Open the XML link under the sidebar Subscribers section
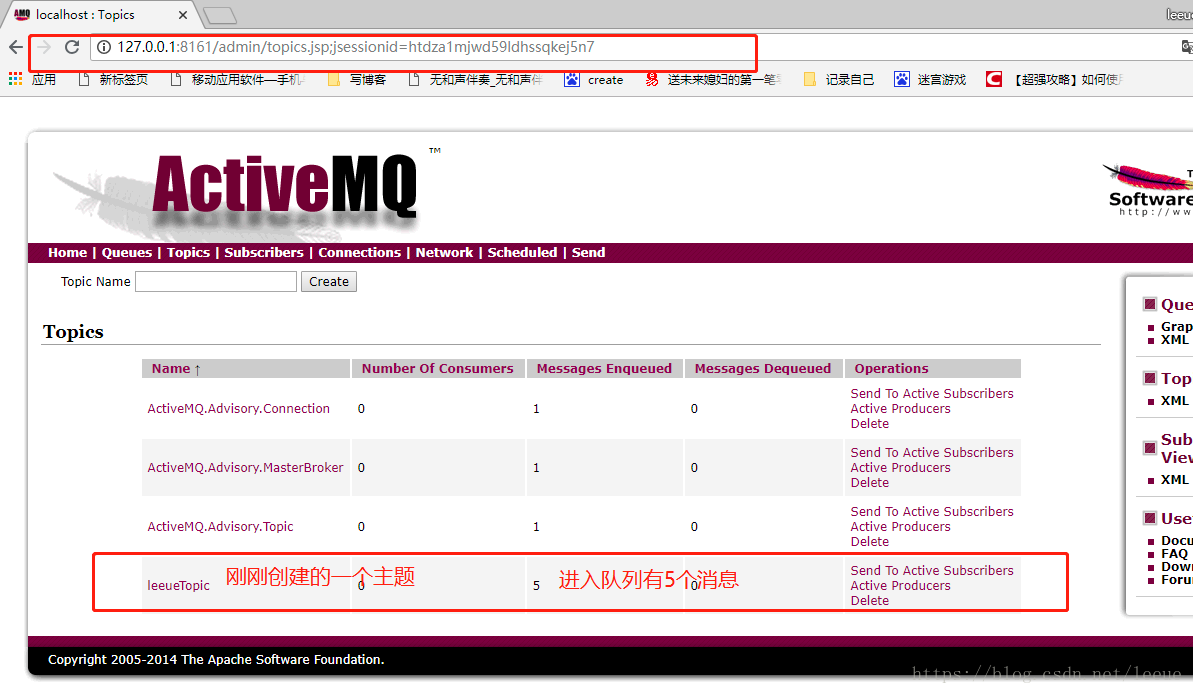Viewport: 1193px width, 694px height. click(x=1174, y=479)
